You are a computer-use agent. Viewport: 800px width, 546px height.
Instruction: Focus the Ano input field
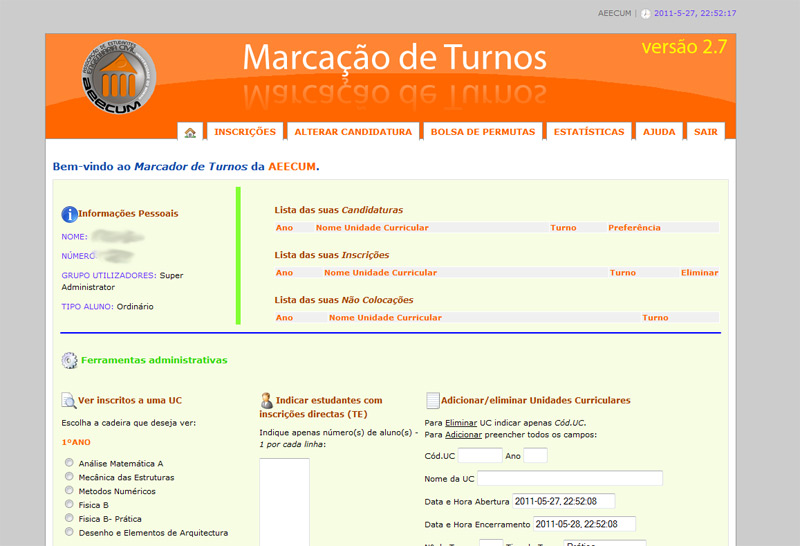click(535, 455)
